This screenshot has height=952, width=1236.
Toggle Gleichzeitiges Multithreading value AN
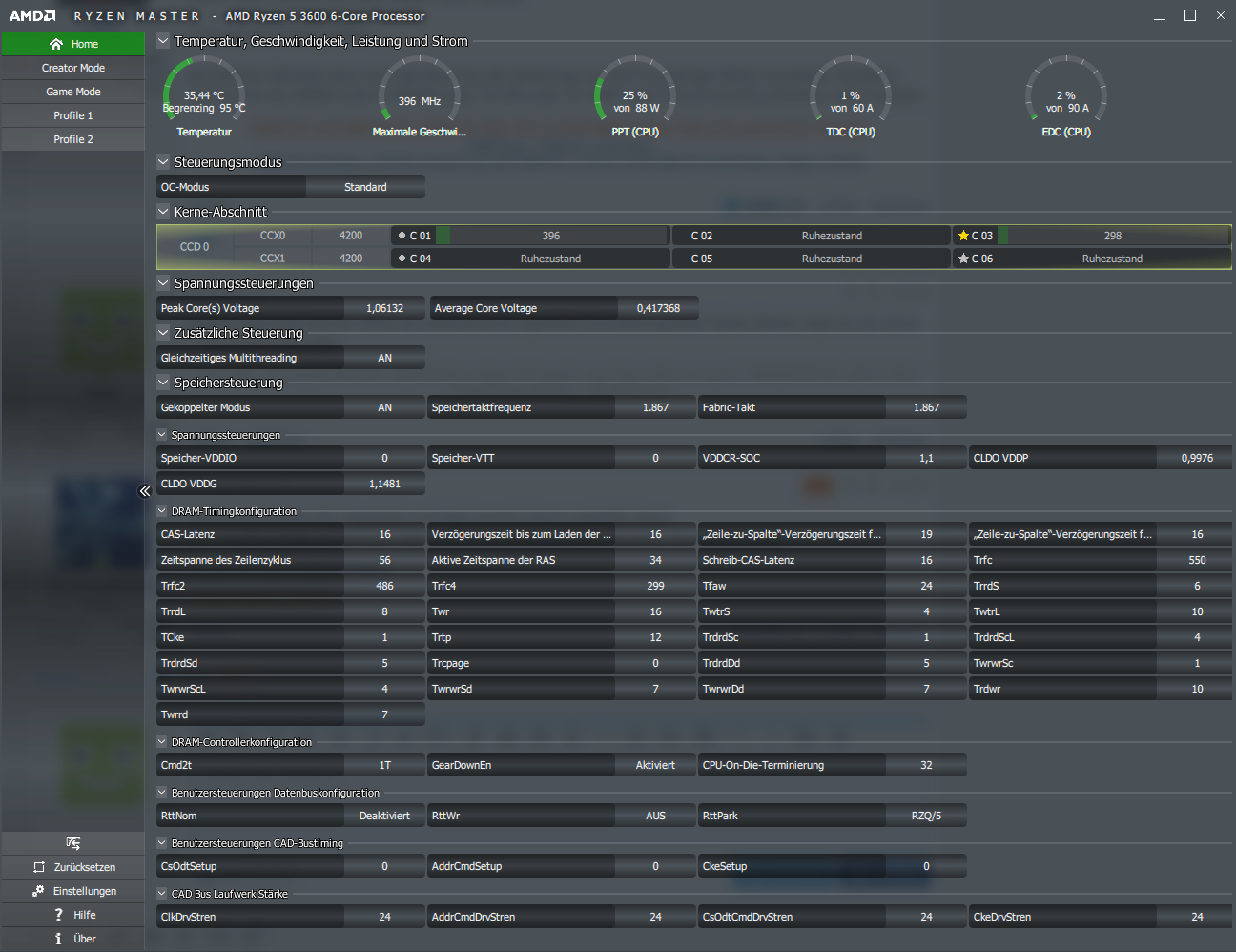384,358
